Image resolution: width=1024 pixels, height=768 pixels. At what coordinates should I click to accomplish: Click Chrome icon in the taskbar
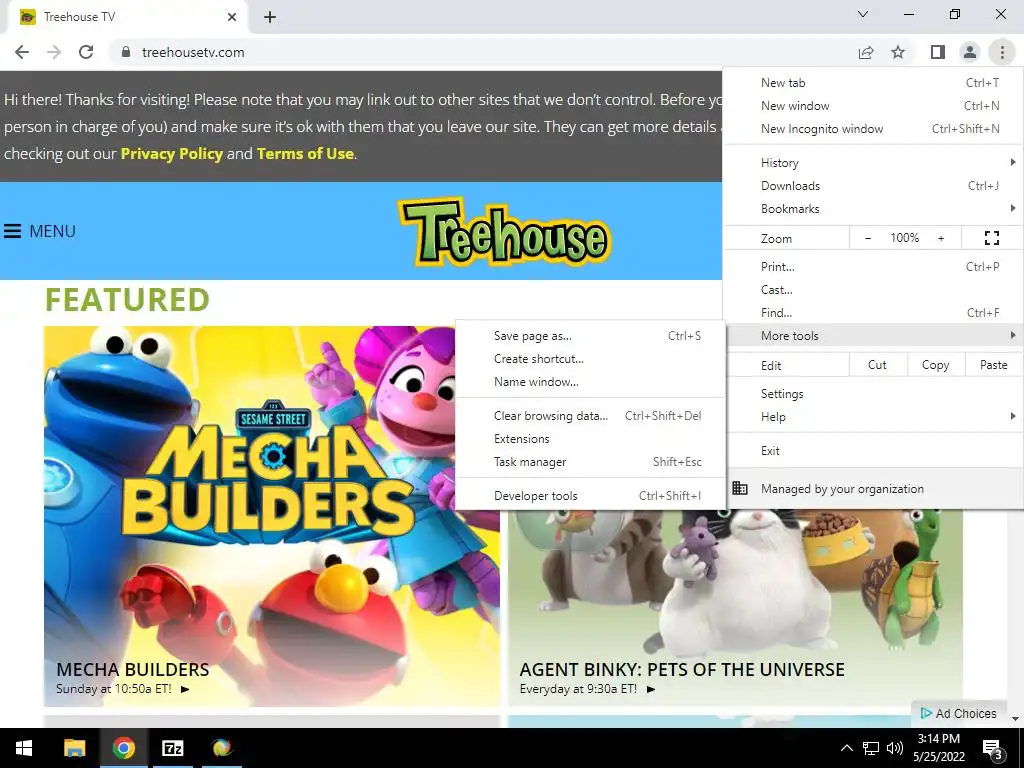tap(123, 748)
